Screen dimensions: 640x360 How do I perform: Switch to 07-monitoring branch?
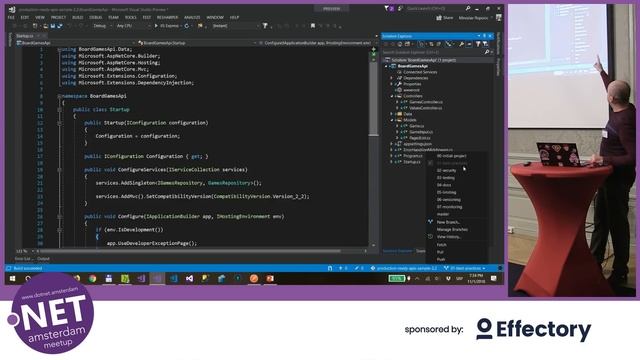(449, 207)
